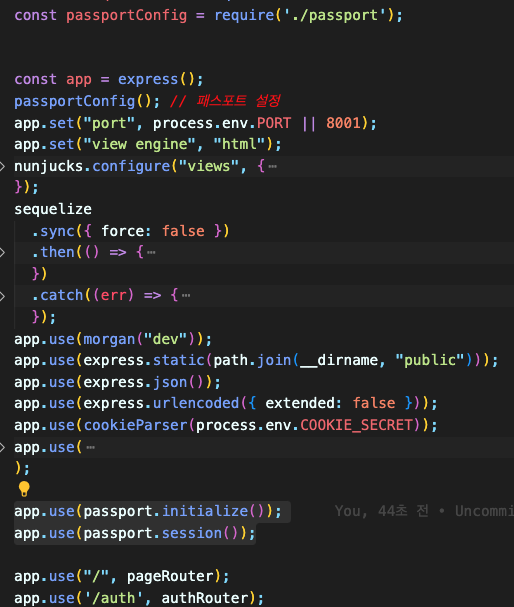The height and width of the screenshot is (607, 514).
Task: Click './passport' string in require call
Action: [x=335, y=15]
